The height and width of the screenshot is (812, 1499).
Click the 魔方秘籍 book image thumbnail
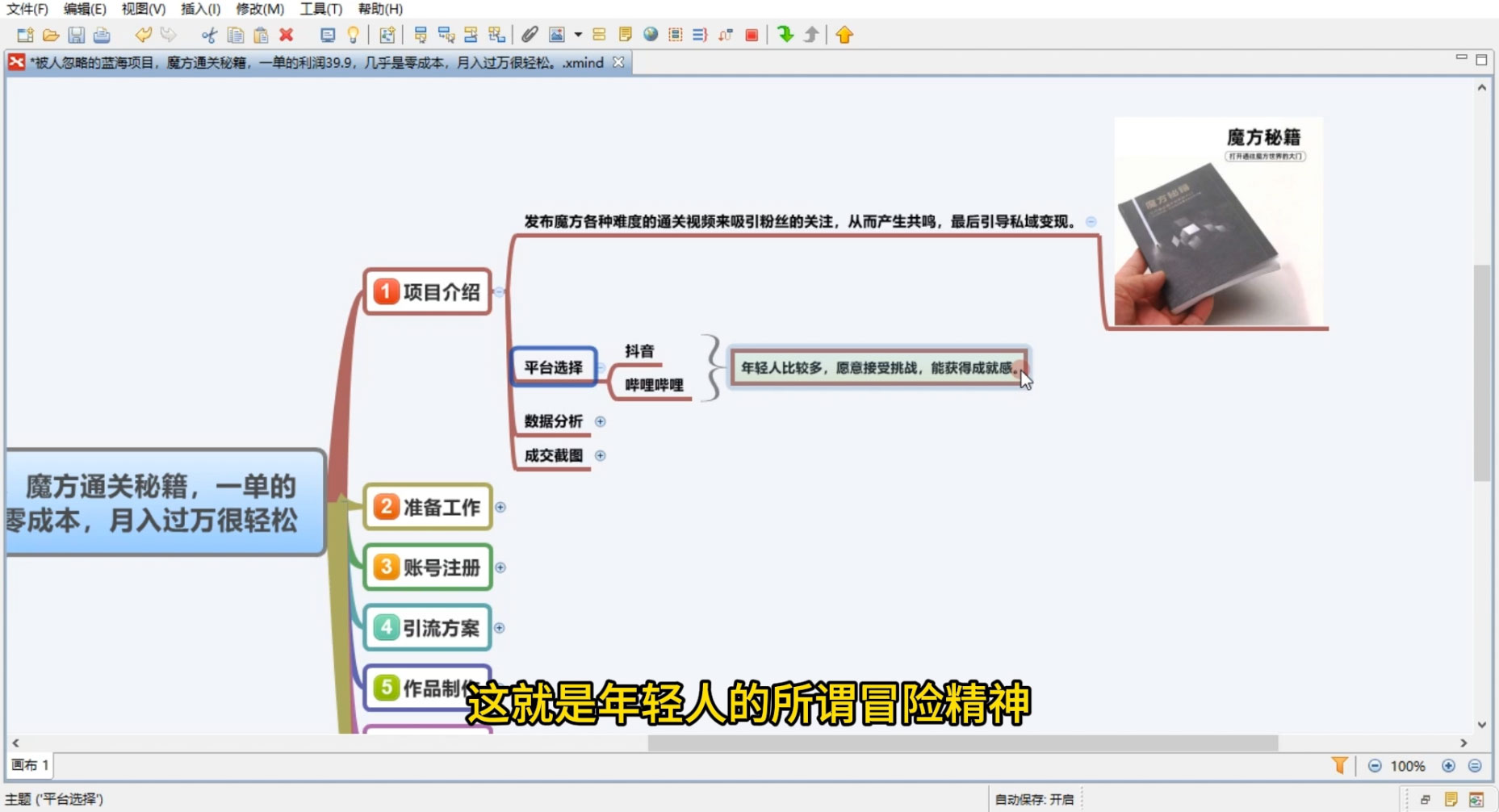pos(1217,222)
